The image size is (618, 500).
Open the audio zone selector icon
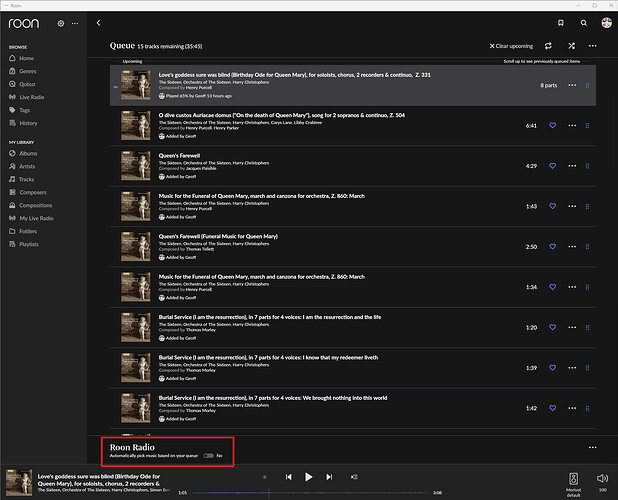pos(573,479)
